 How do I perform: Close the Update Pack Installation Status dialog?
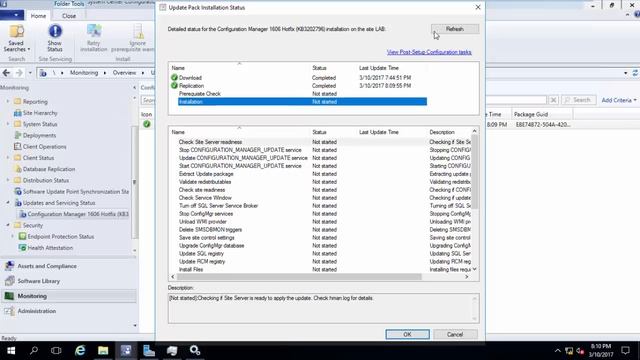click(478, 7)
